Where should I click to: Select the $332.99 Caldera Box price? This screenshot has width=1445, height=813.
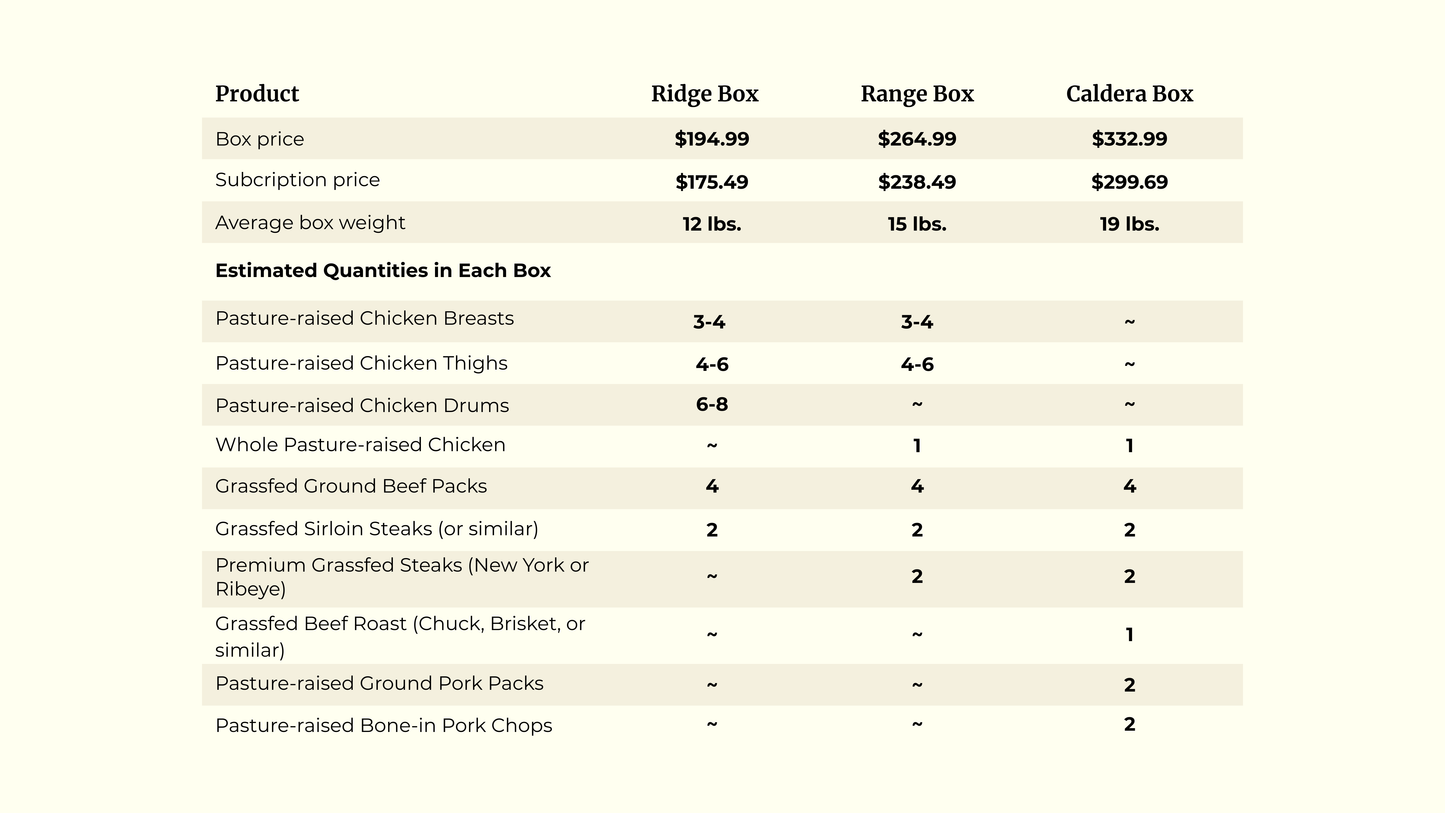[1129, 139]
